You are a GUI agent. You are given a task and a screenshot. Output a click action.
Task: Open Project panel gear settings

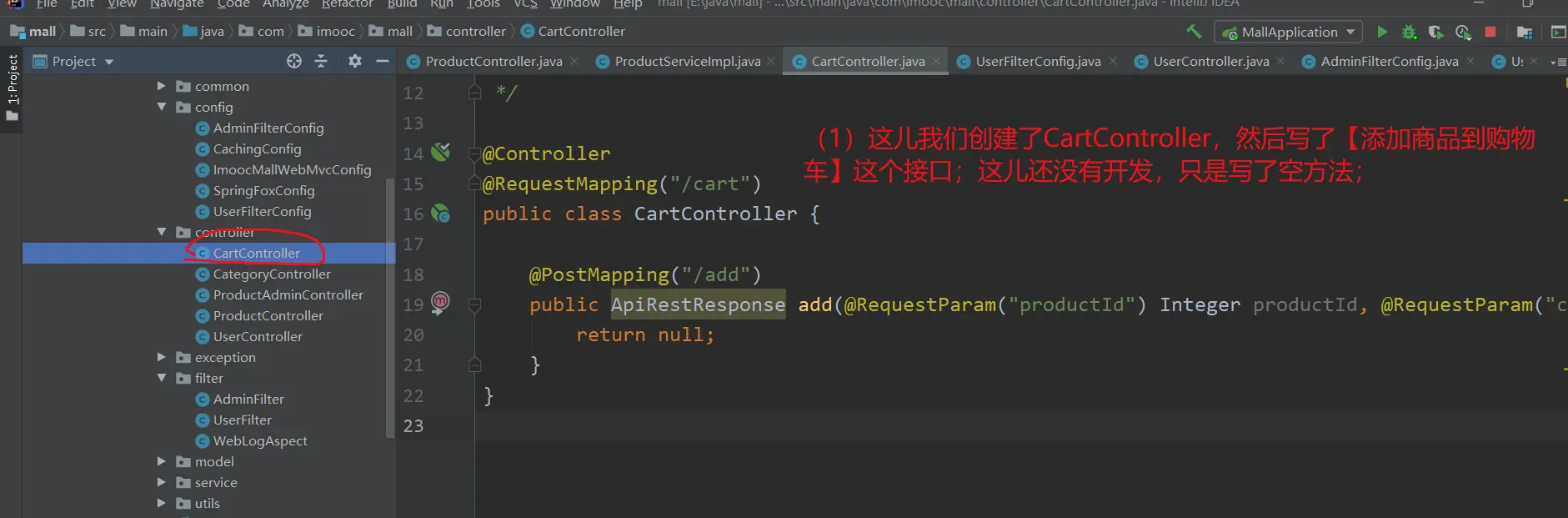pyautogui.click(x=355, y=61)
